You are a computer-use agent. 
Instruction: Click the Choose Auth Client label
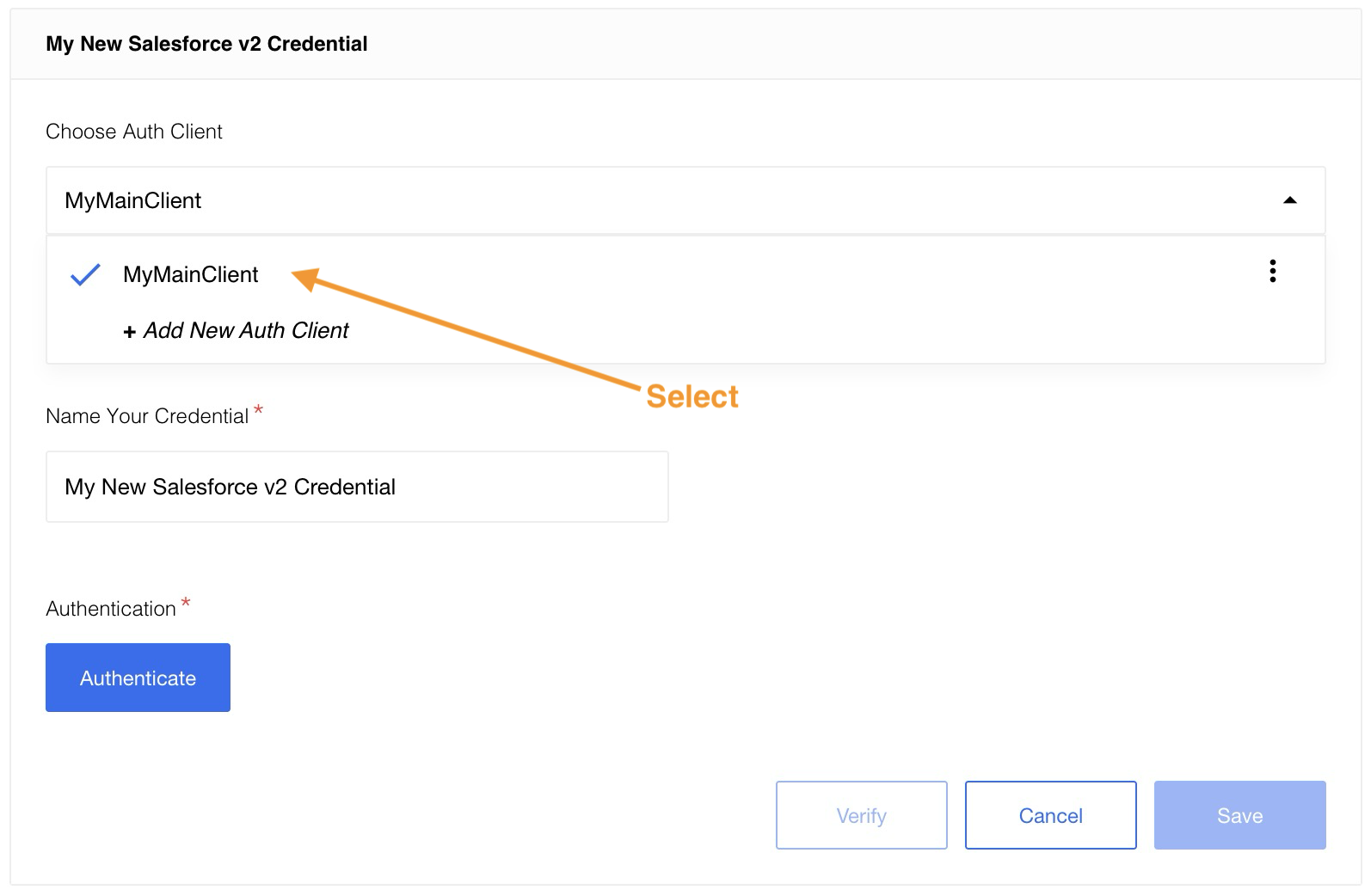click(x=134, y=132)
